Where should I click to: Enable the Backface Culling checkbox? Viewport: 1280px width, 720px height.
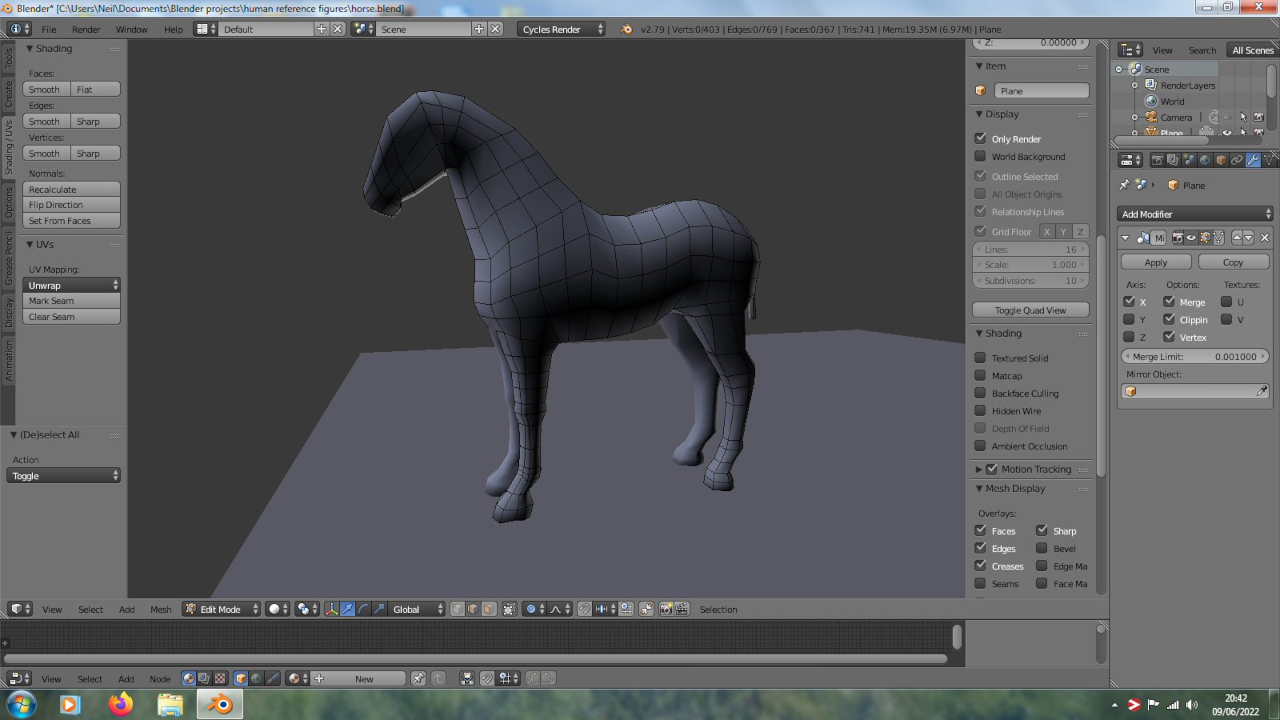(981, 393)
